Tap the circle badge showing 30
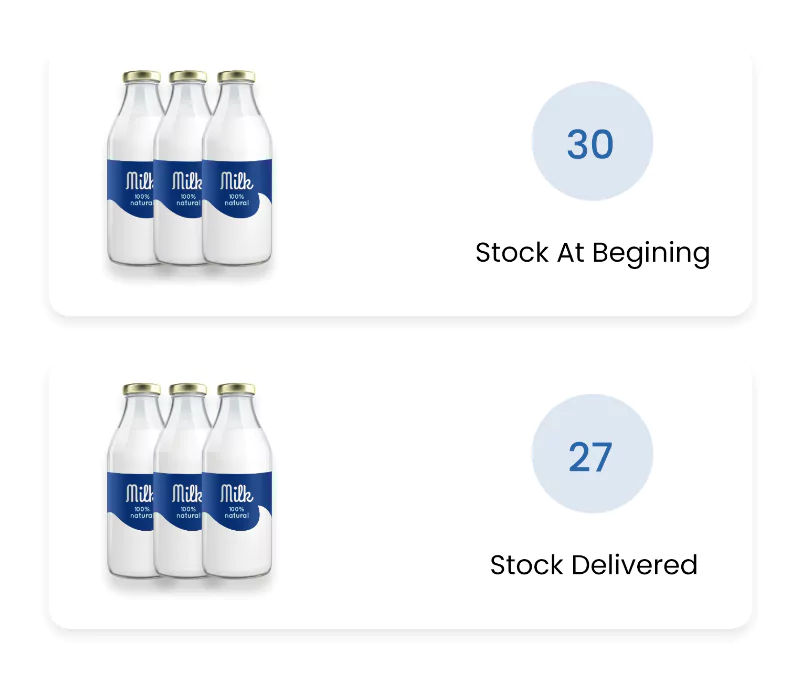 tap(592, 141)
